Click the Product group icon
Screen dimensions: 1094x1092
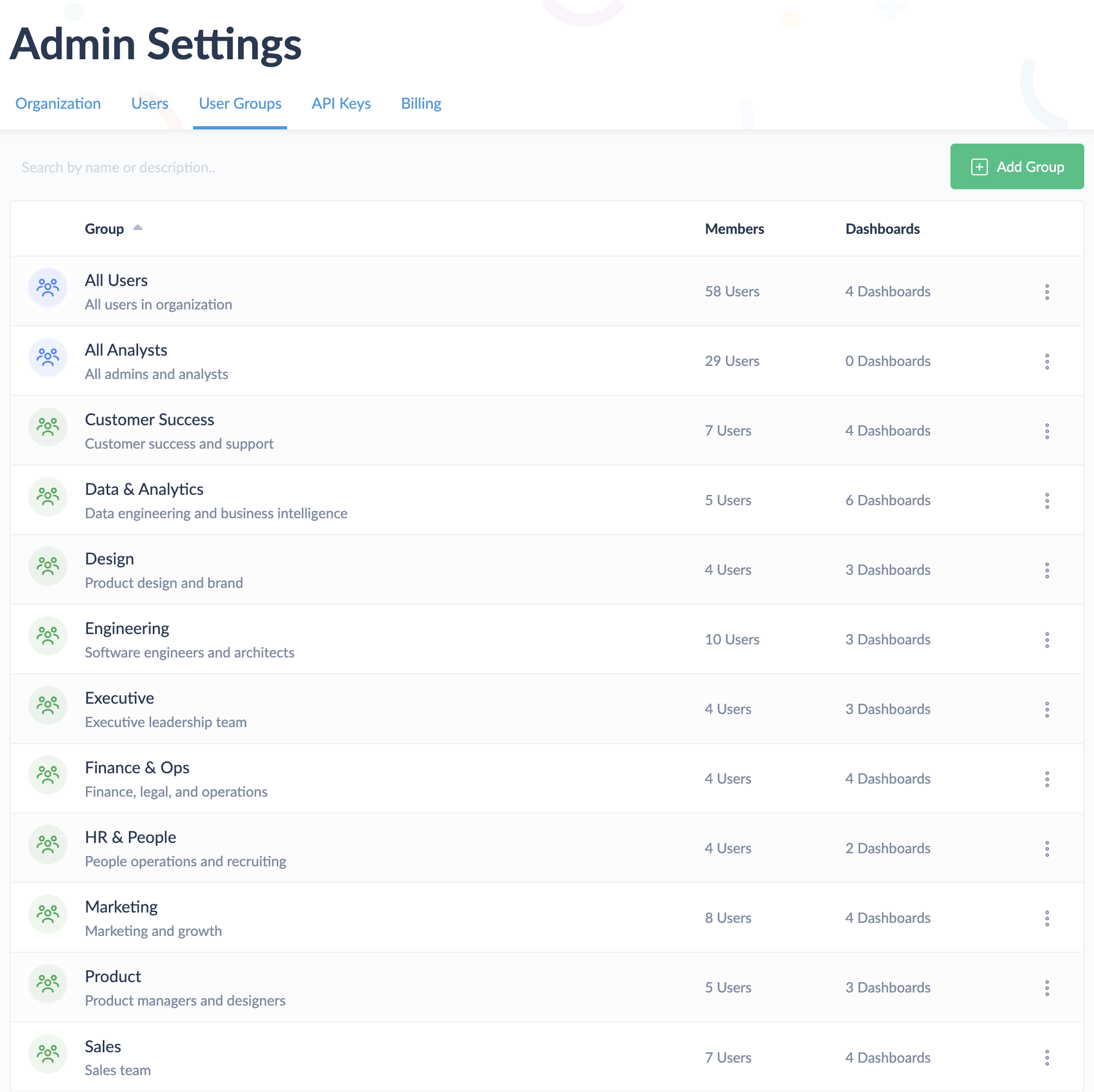point(47,984)
